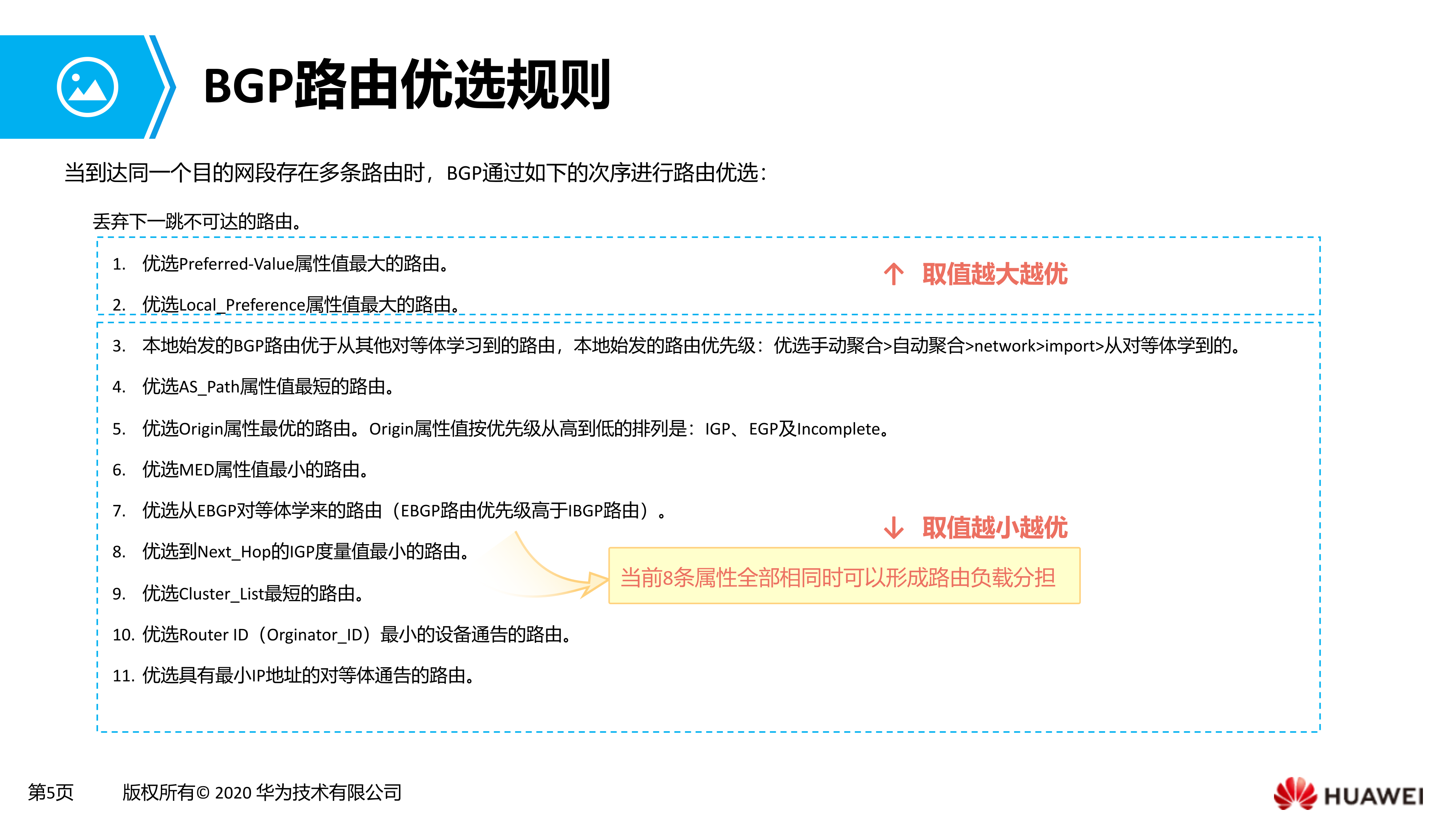Viewport: 1456px width, 819px height.
Task: Click the slide title "BGP路由优选规则"
Action: (407, 85)
